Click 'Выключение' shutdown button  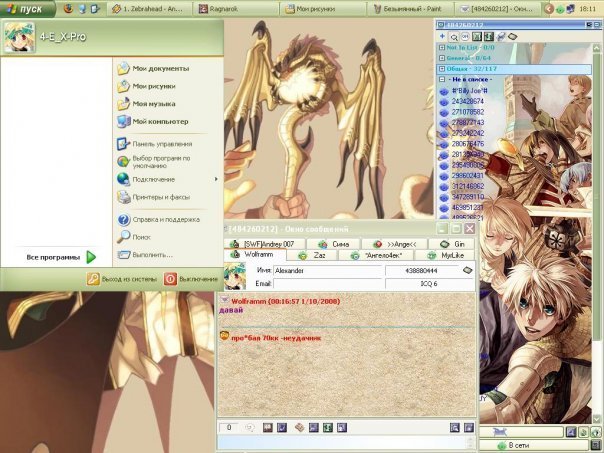pos(190,279)
